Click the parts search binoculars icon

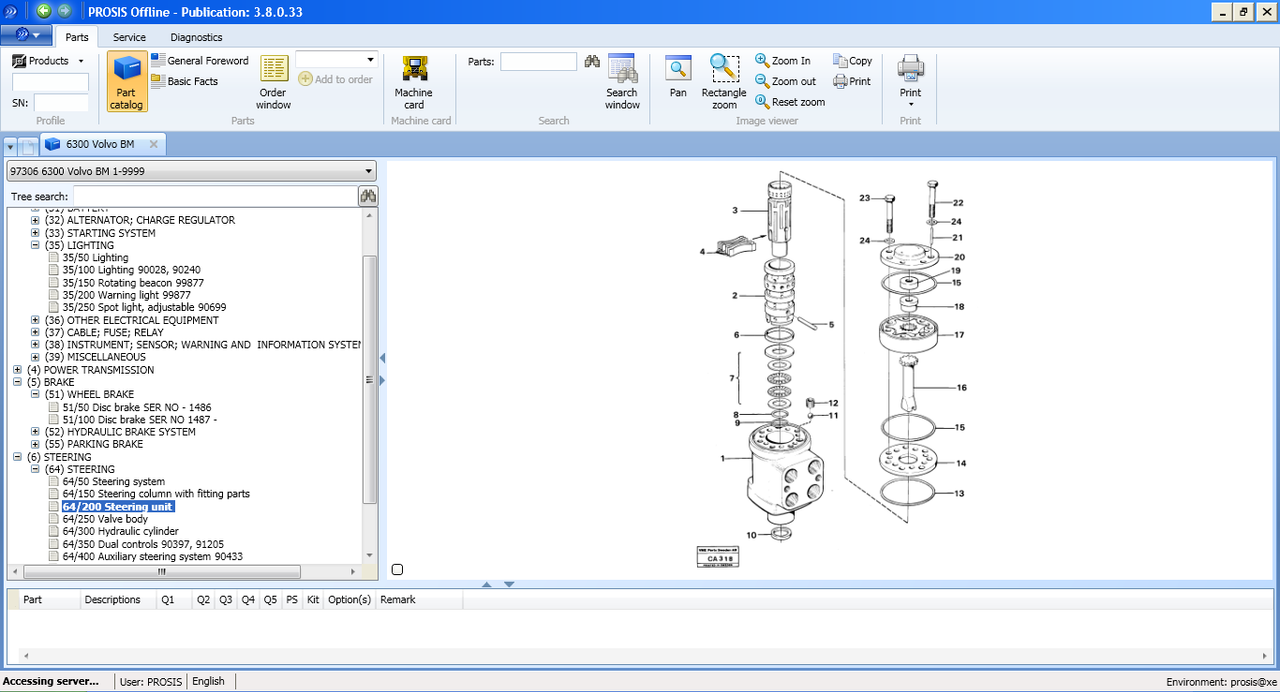click(x=592, y=62)
